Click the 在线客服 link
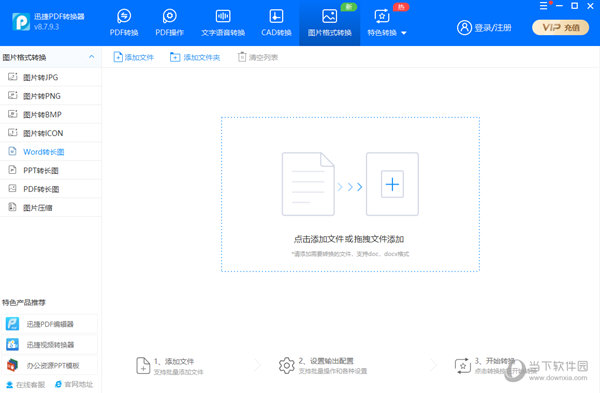This screenshot has width=600, height=393. pyautogui.click(x=26, y=385)
